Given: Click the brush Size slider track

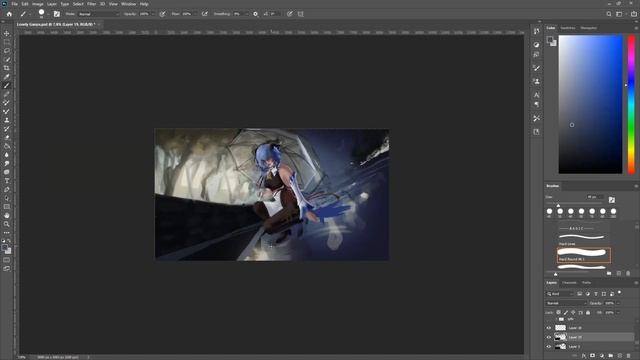Looking at the screenshot, I should pos(574,203).
